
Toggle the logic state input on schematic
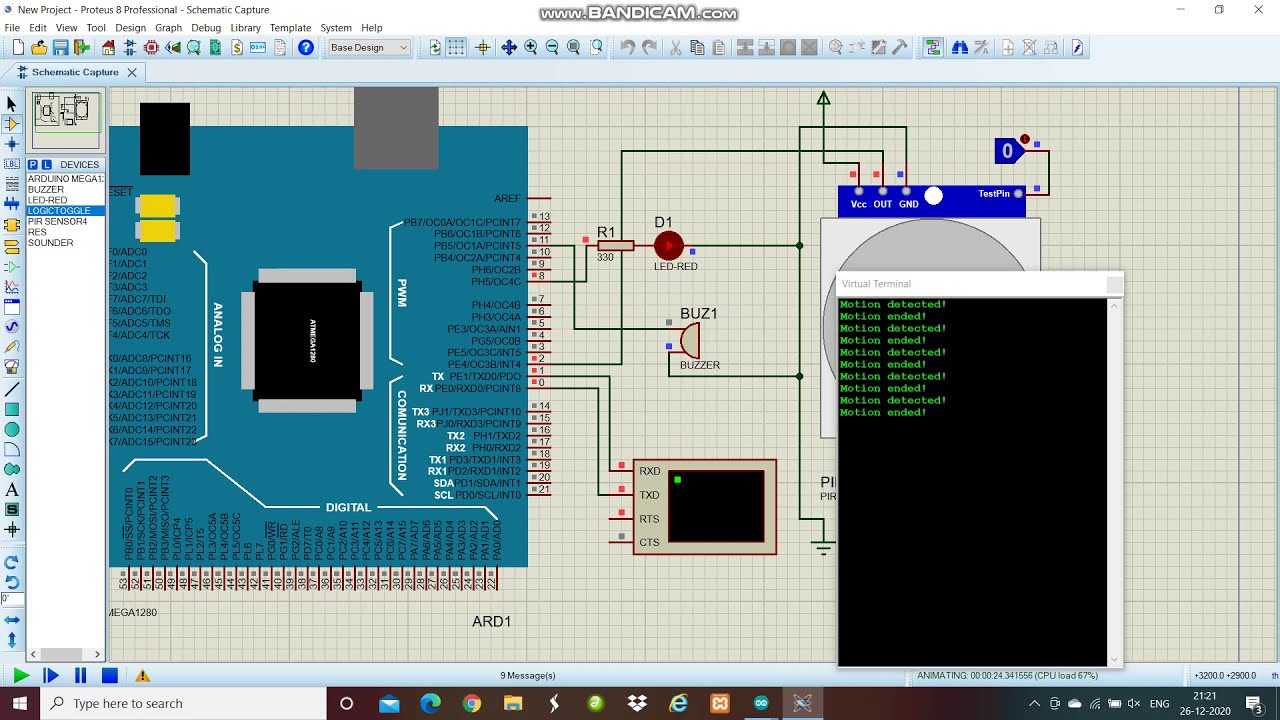(1008, 151)
